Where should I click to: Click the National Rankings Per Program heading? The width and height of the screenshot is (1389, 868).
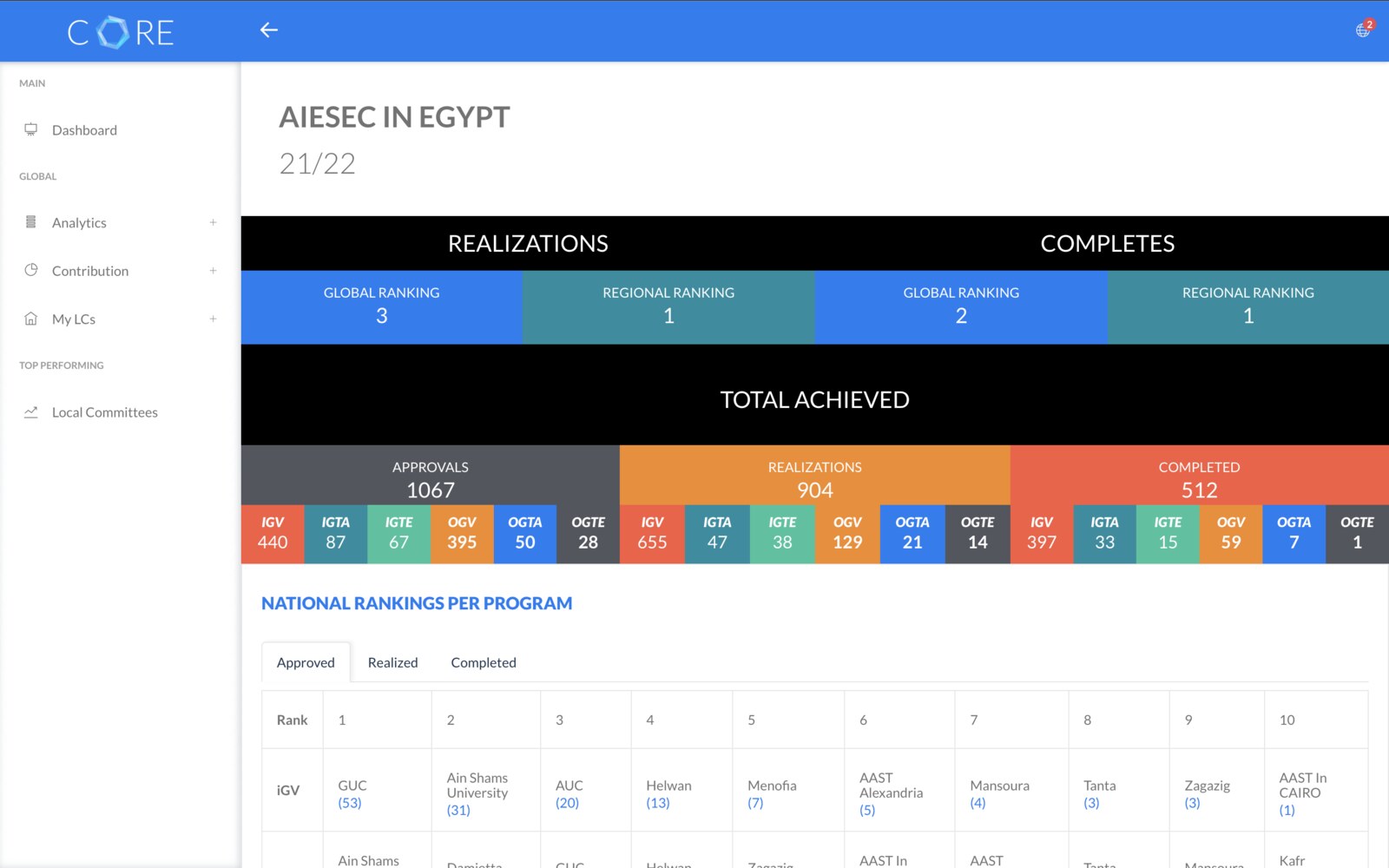click(x=417, y=603)
